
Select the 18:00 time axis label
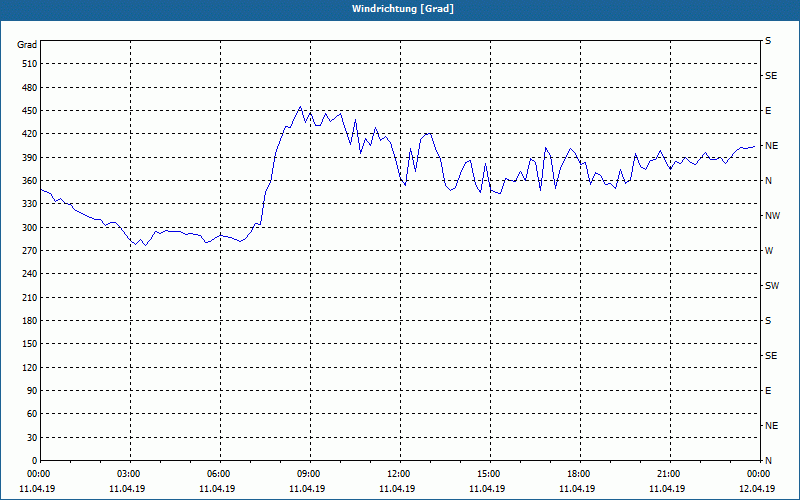pos(581,474)
